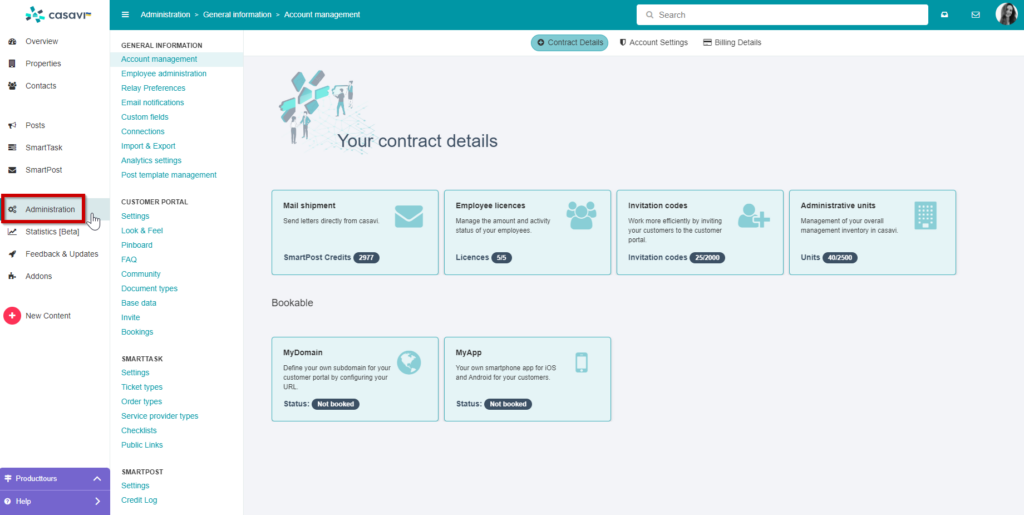Switch to the Billing Details tab
Screen dimensions: 1024x515
[732, 43]
